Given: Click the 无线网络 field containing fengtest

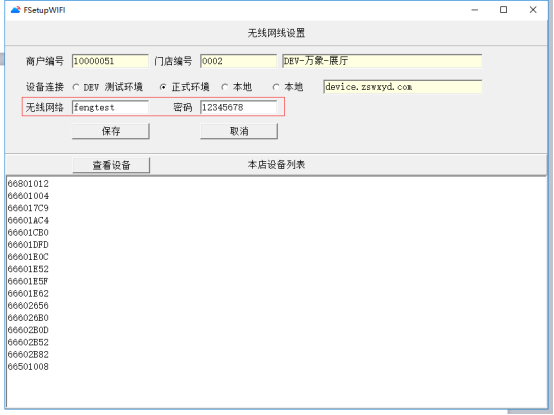Looking at the screenshot, I should click(x=110, y=107).
